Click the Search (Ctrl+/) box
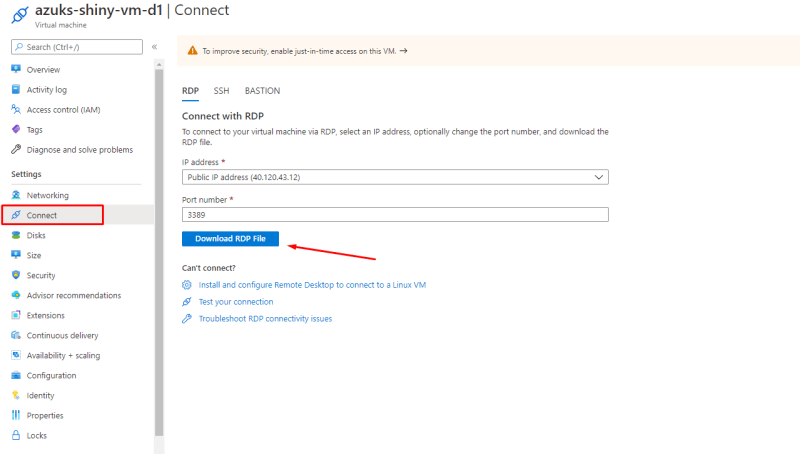The height and width of the screenshot is (454, 800). click(x=77, y=47)
